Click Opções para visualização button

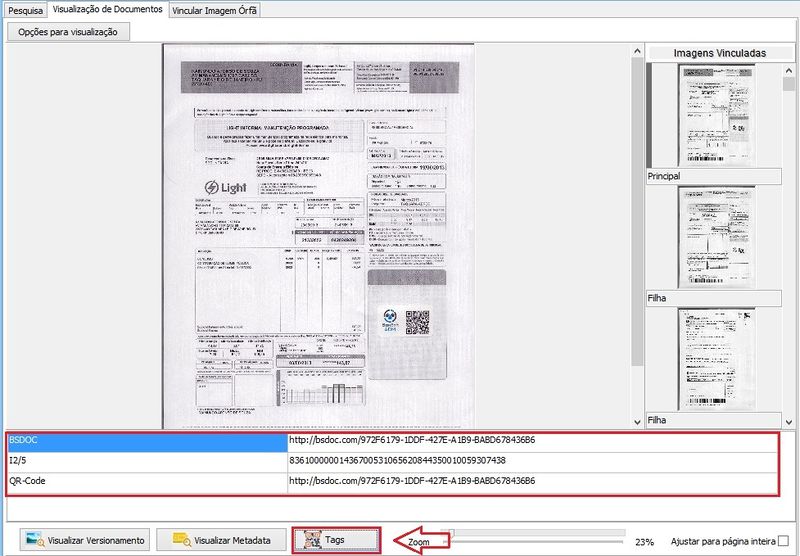click(x=68, y=32)
